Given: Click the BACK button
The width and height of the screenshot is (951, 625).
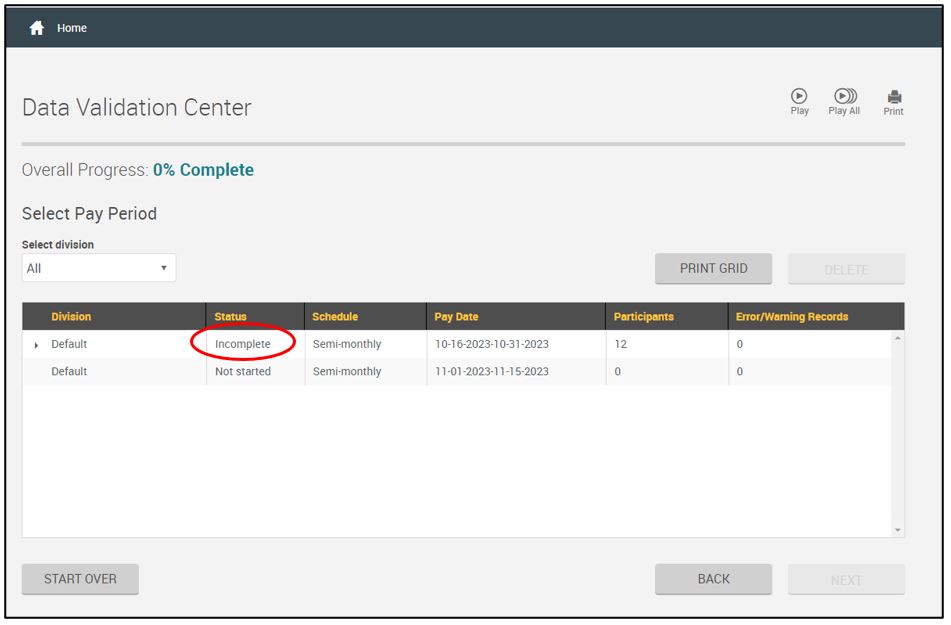Looking at the screenshot, I should pyautogui.click(x=713, y=579).
